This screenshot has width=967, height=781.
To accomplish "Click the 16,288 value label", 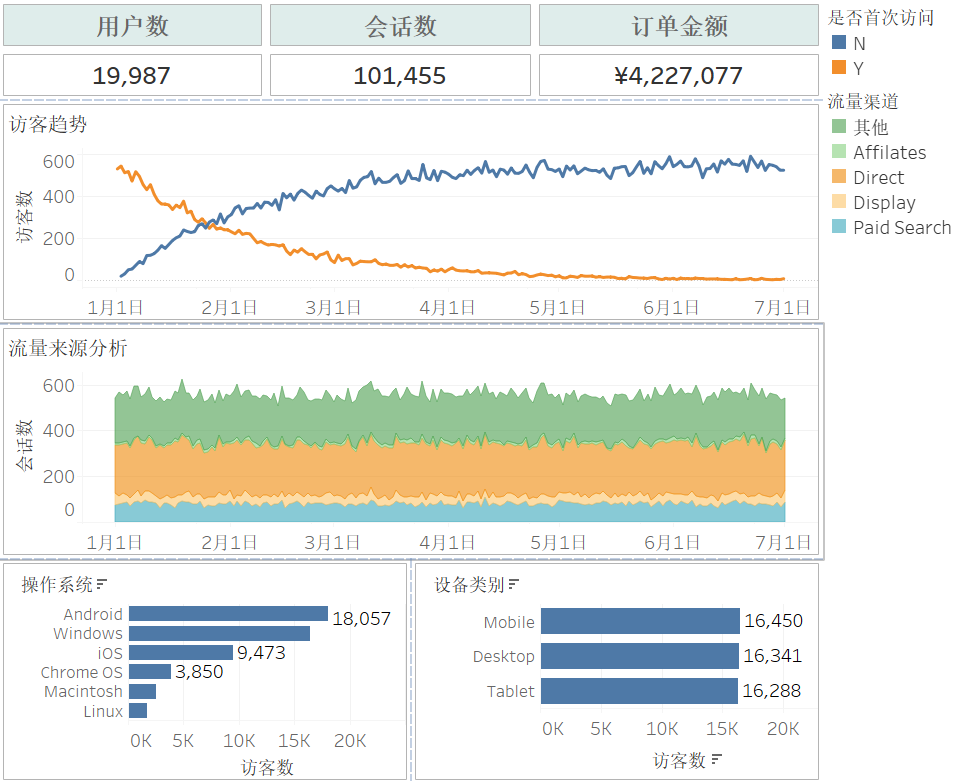I will coord(772,691).
